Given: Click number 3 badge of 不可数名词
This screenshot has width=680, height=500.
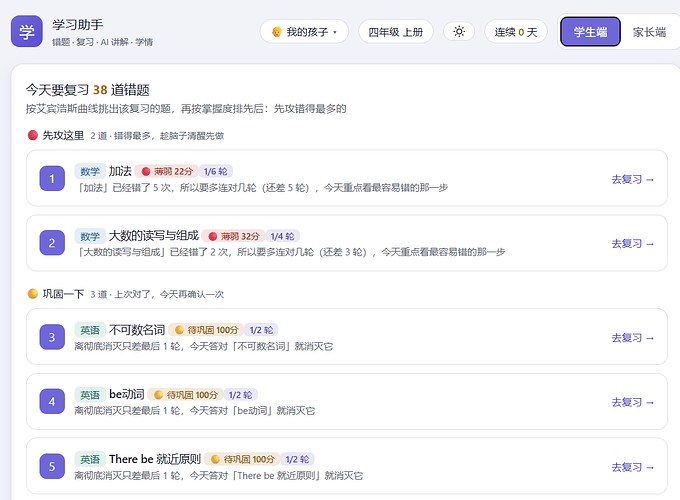Looking at the screenshot, I should point(52,337).
